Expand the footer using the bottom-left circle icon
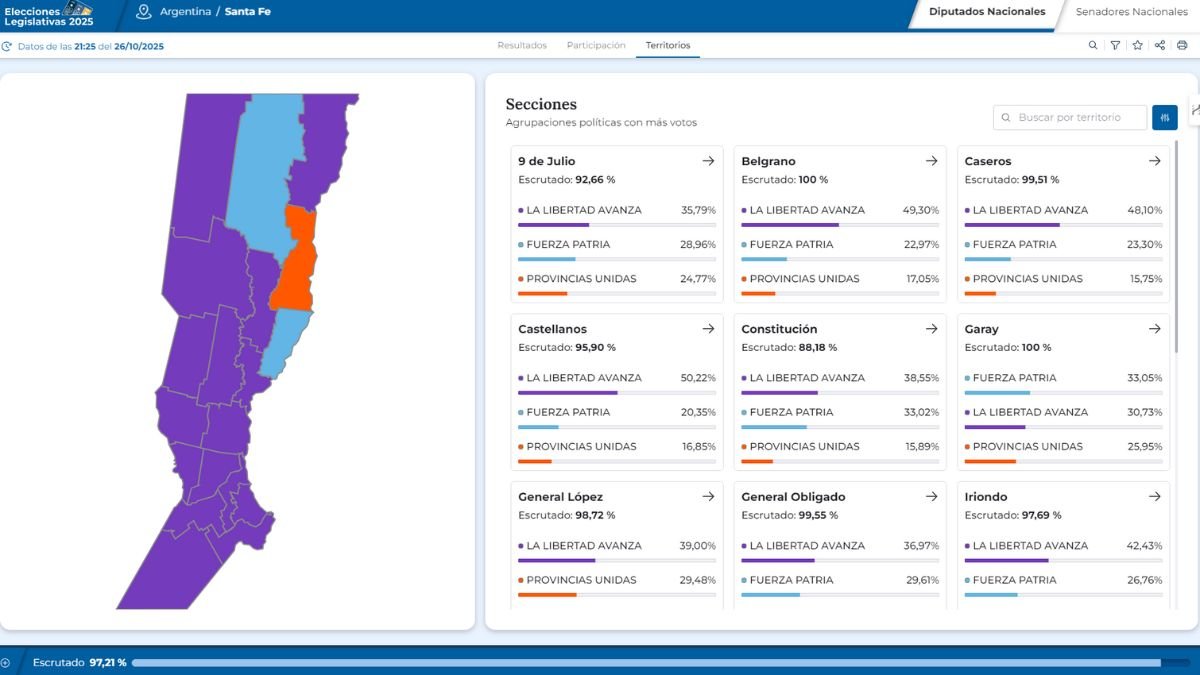Viewport: 1200px width, 675px height. click(x=5, y=662)
